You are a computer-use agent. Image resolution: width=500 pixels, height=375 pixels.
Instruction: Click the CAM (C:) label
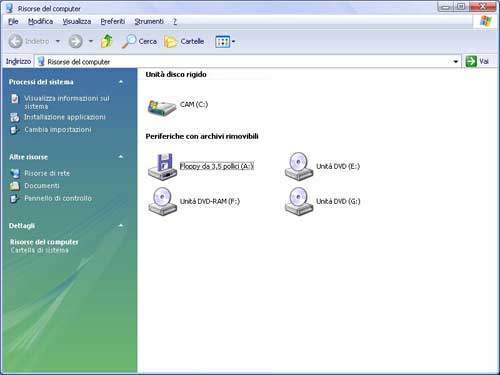pyautogui.click(x=194, y=104)
